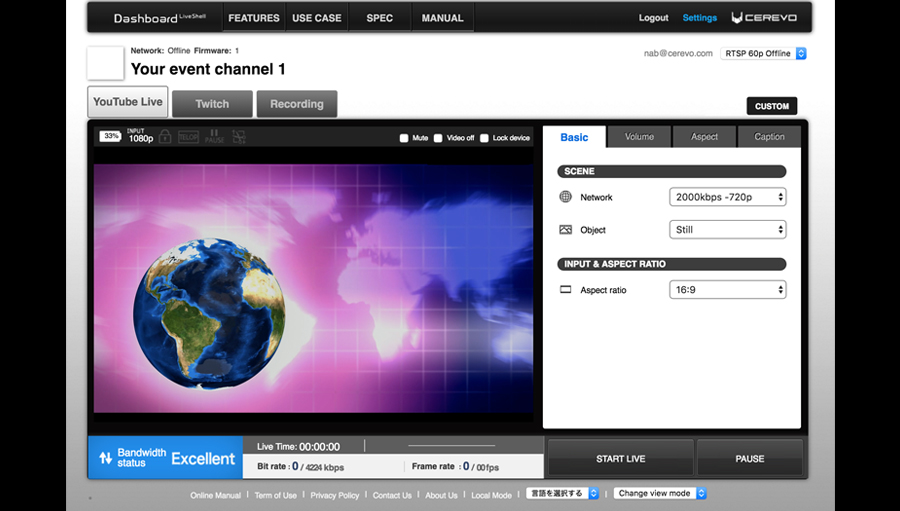Click the PAUSE icon above the preview
This screenshot has height=511, width=900.
(x=214, y=137)
